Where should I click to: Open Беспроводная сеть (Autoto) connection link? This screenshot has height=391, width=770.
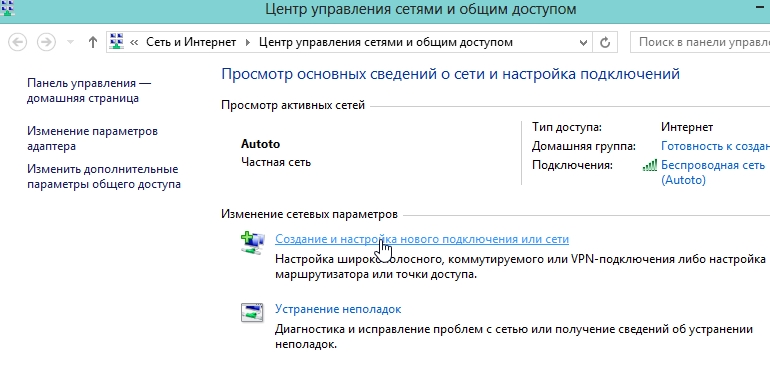713,172
